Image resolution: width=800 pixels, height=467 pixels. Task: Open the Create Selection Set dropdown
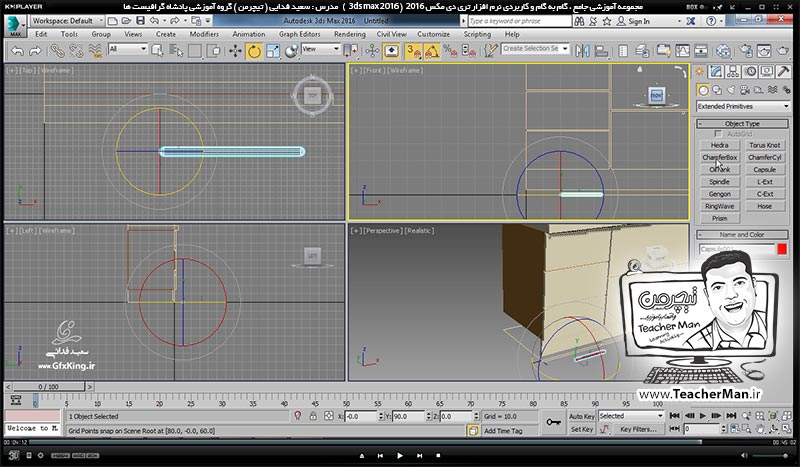535,48
